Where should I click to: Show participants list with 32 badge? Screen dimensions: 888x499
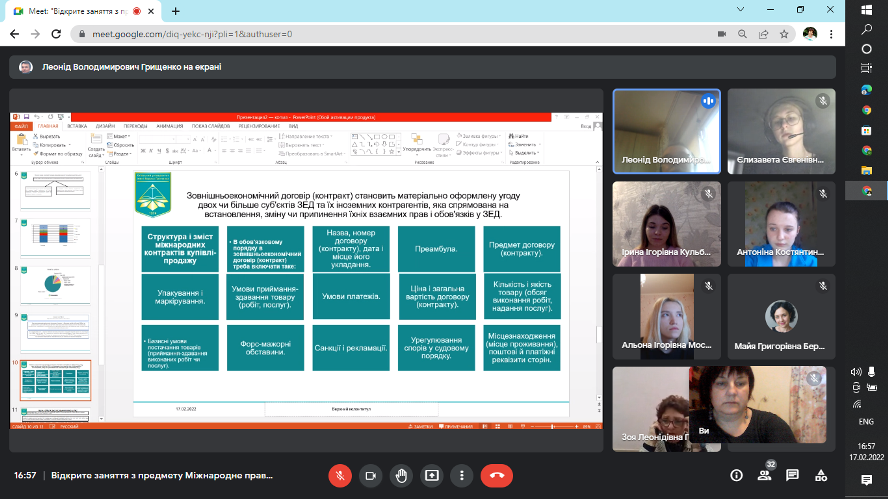pos(765,475)
